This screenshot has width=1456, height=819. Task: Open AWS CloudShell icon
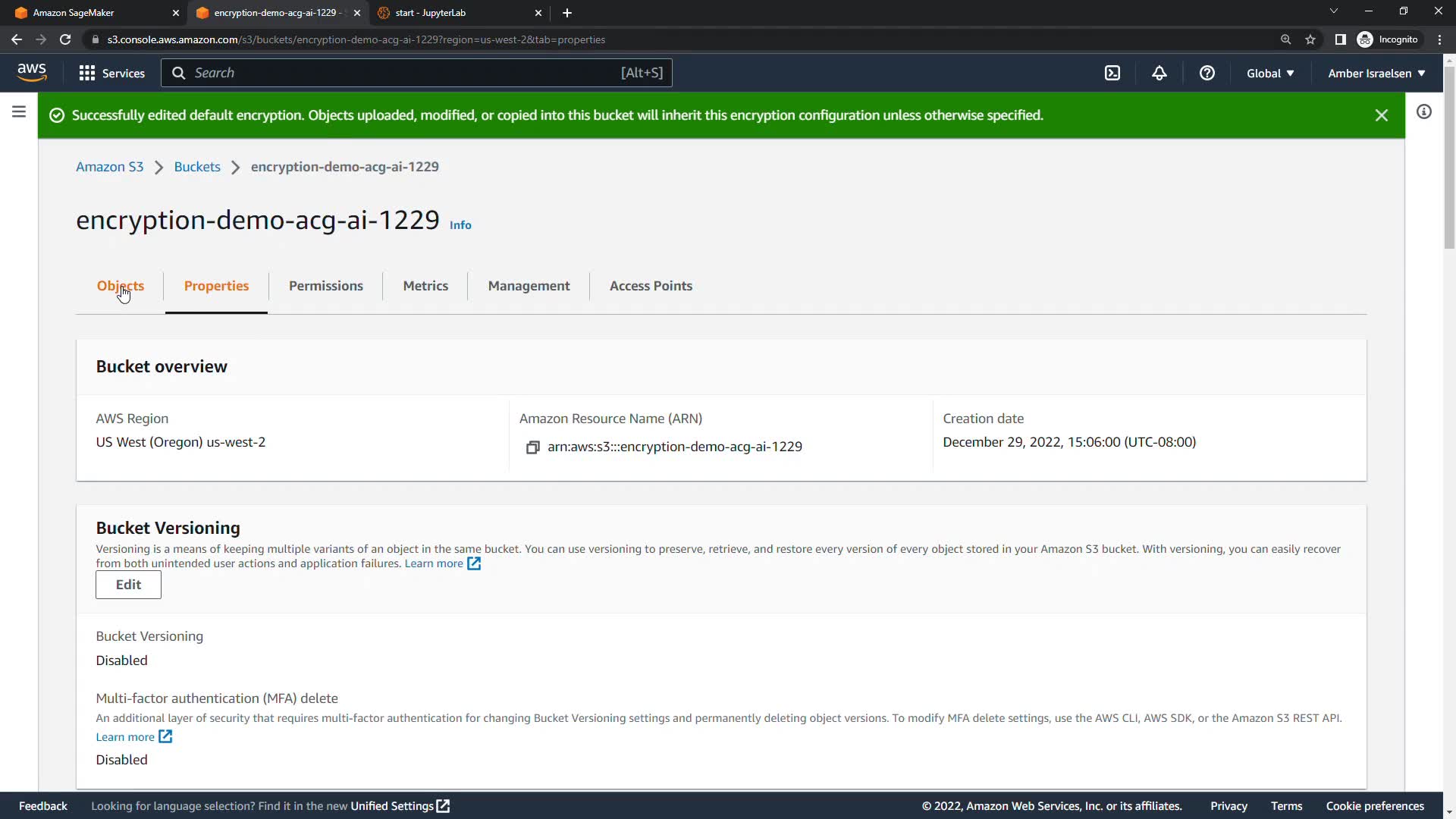(x=1112, y=73)
